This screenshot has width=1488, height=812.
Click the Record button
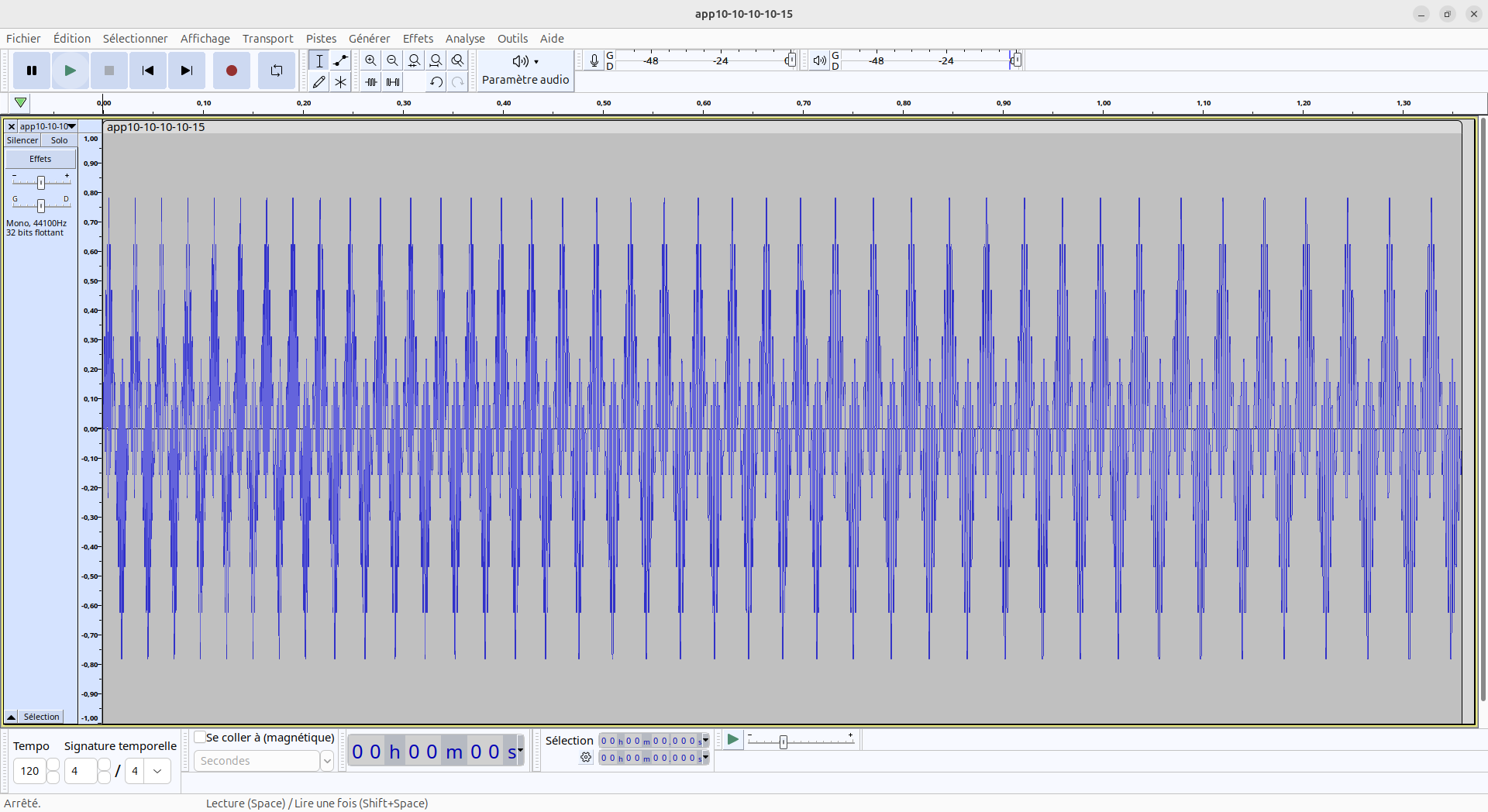tap(231, 71)
